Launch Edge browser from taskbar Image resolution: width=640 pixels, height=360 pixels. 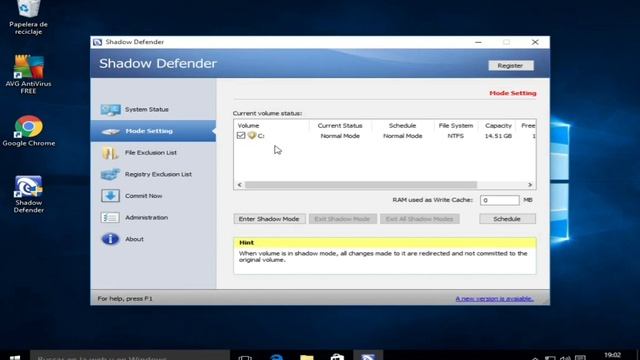coord(276,357)
